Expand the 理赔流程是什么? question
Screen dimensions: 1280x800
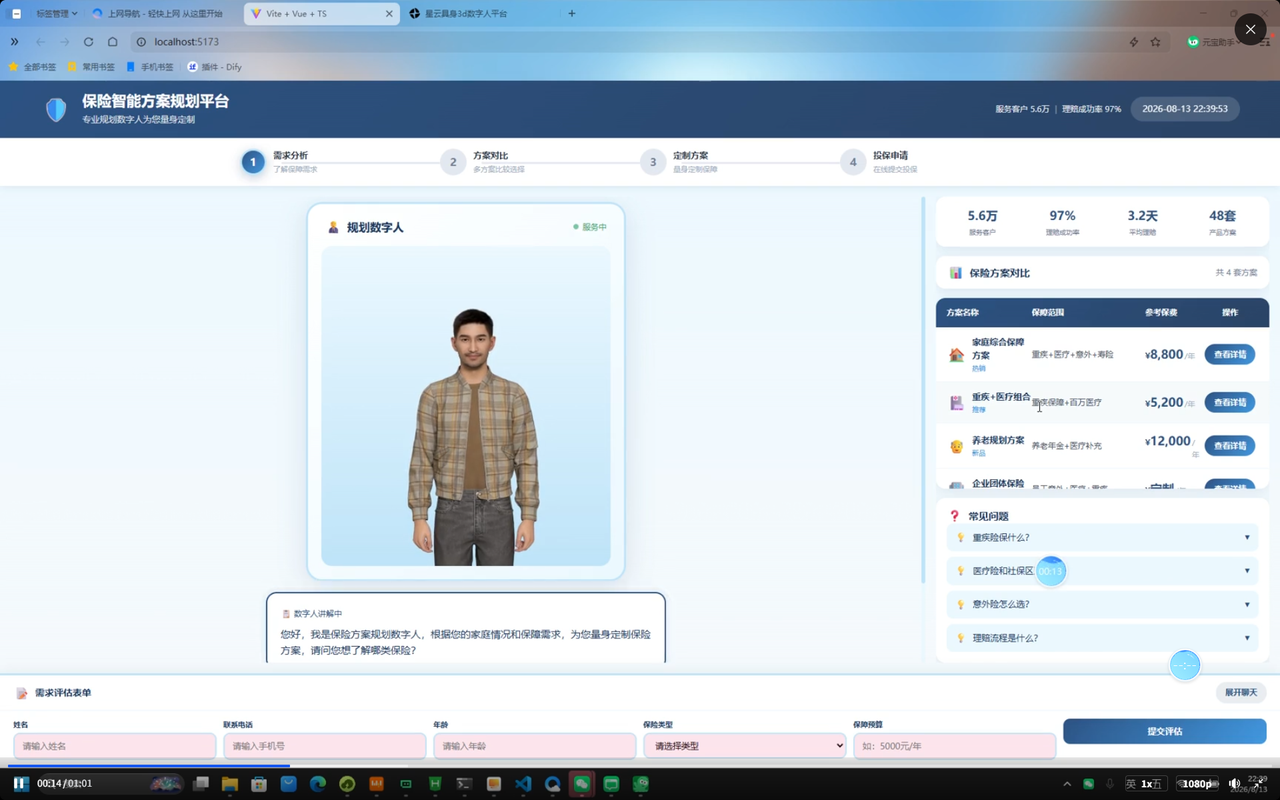tap(1102, 638)
